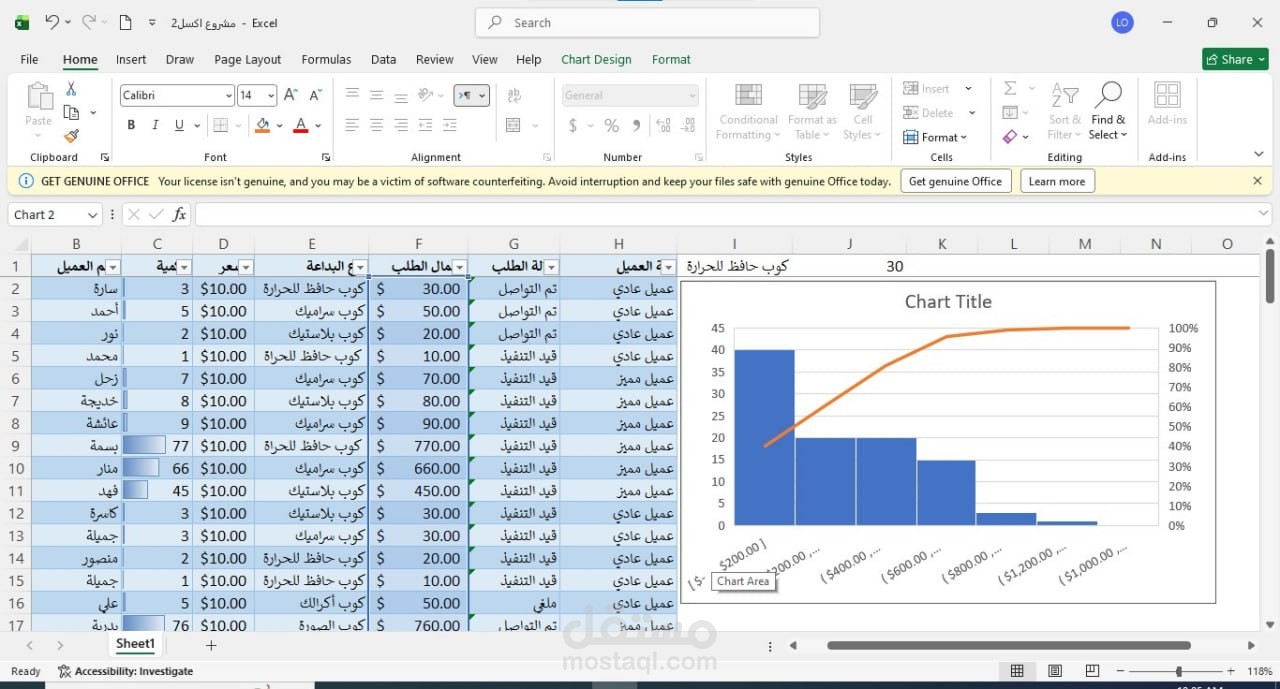
Task: Click the Wrap Text icon
Action: tap(514, 95)
